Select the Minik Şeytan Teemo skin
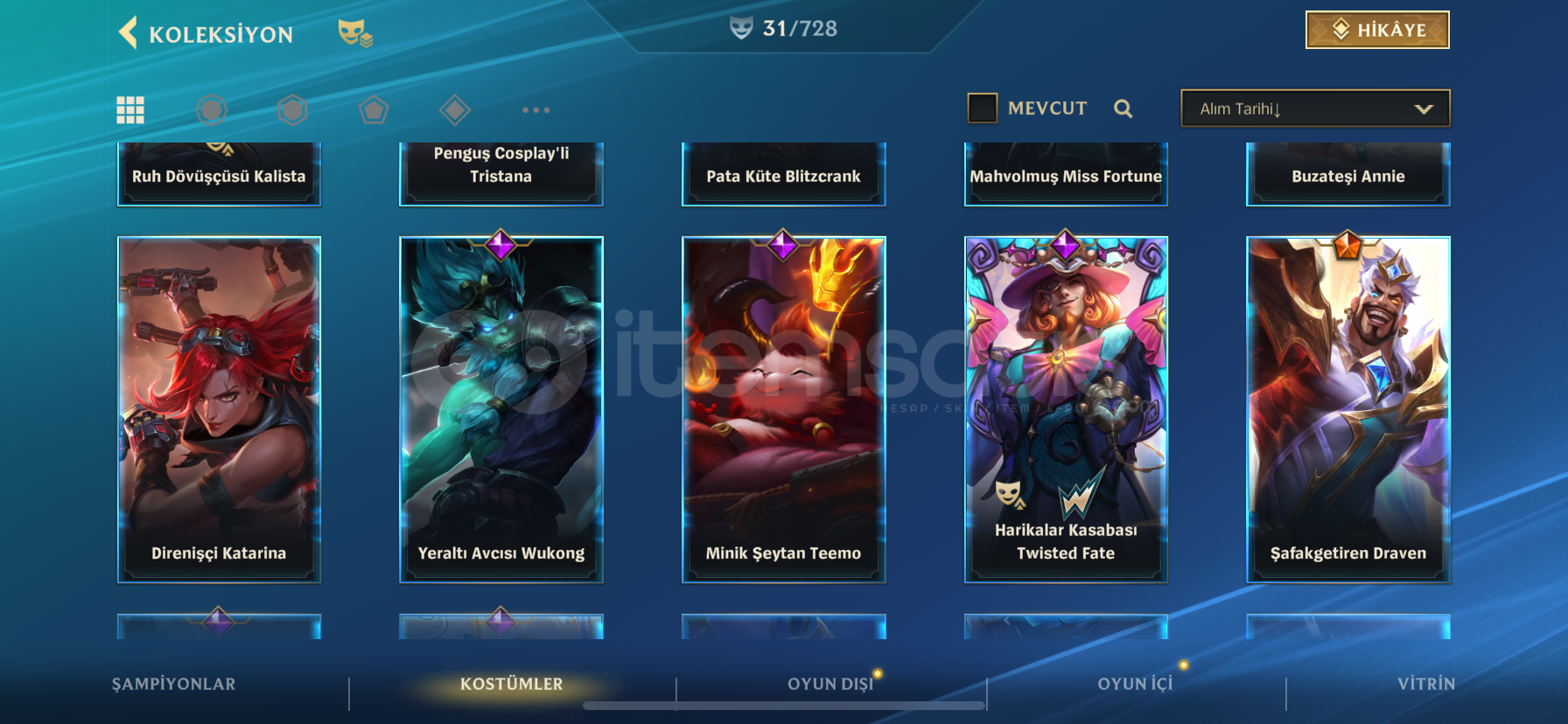Screen dimensions: 1568x724 [783, 409]
